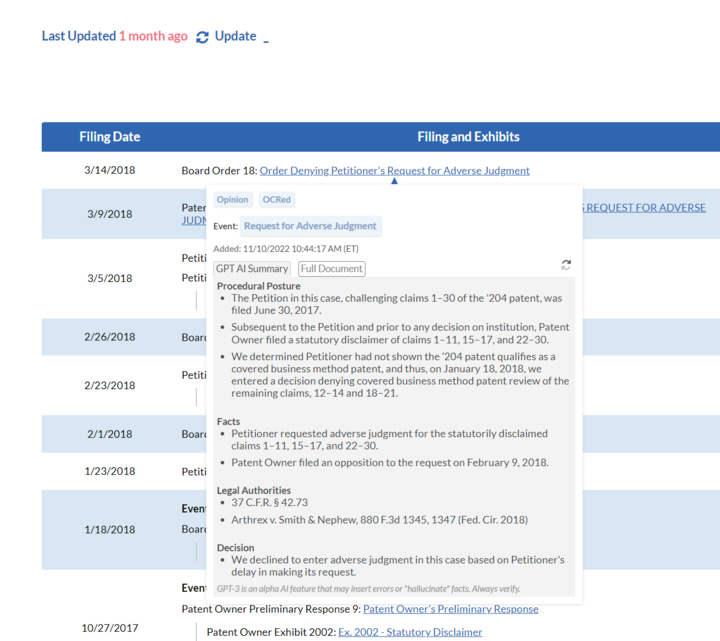The width and height of the screenshot is (720, 641).
Task: Click the 'Patent Owner Exhibit 2002:' label
Action: (x=271, y=632)
